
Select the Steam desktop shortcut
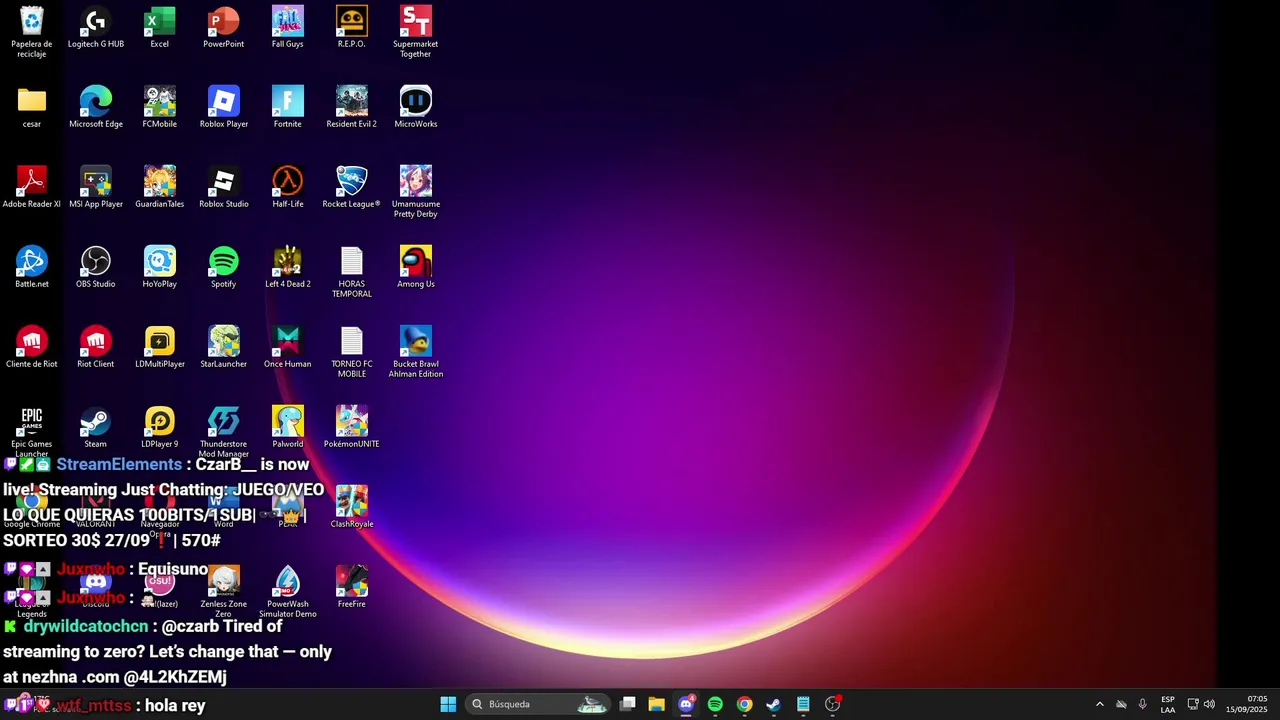(96, 428)
